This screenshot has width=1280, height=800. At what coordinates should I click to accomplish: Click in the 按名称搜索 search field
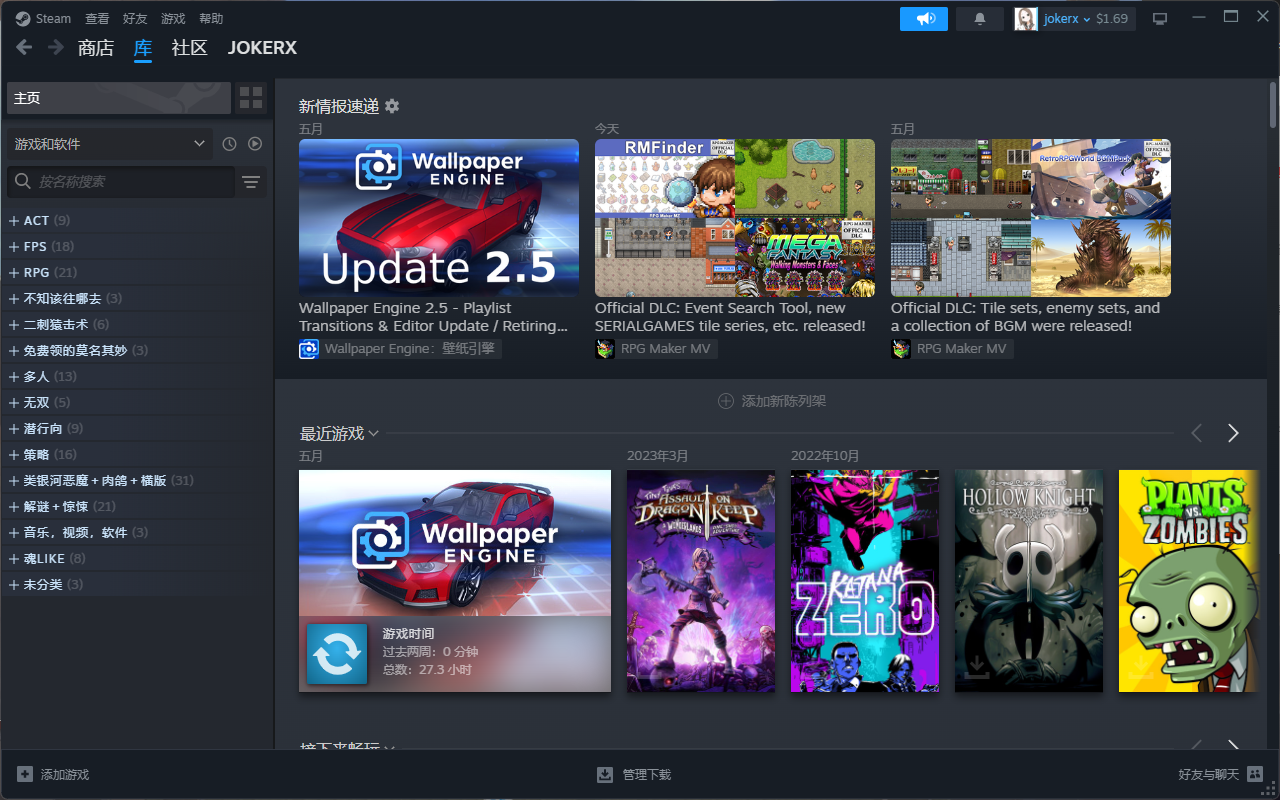[x=121, y=182]
